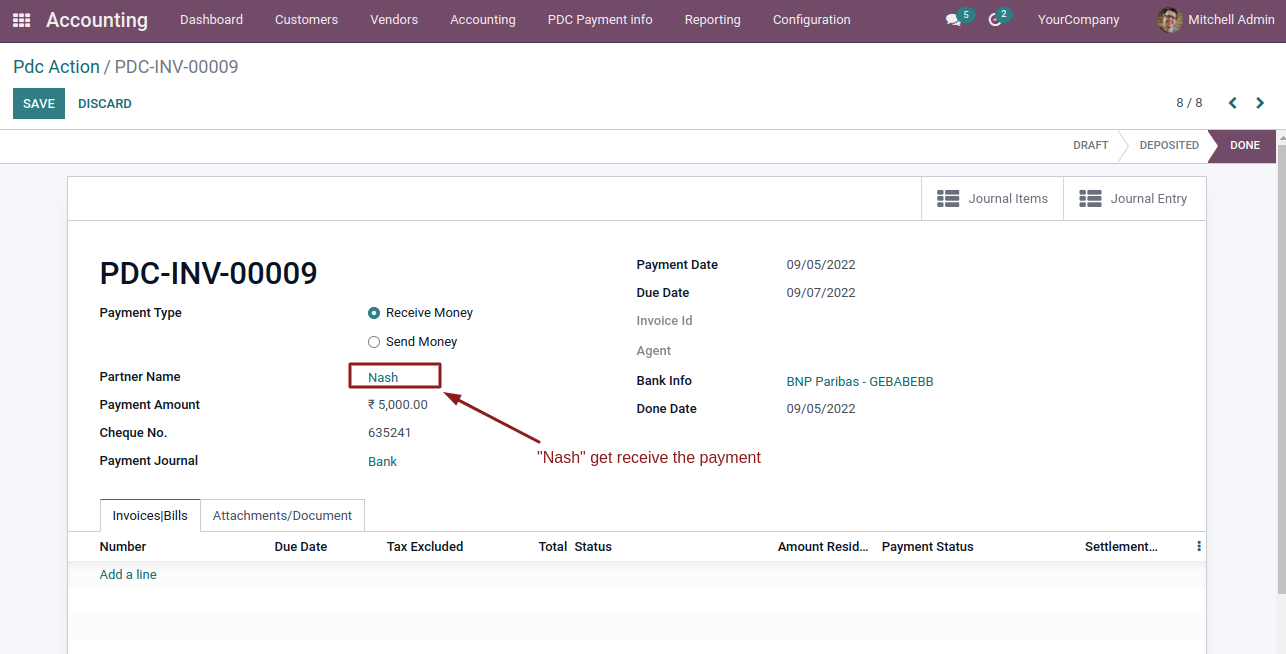The height and width of the screenshot is (654, 1286).
Task: Select the Receive Money radio option
Action: (374, 313)
